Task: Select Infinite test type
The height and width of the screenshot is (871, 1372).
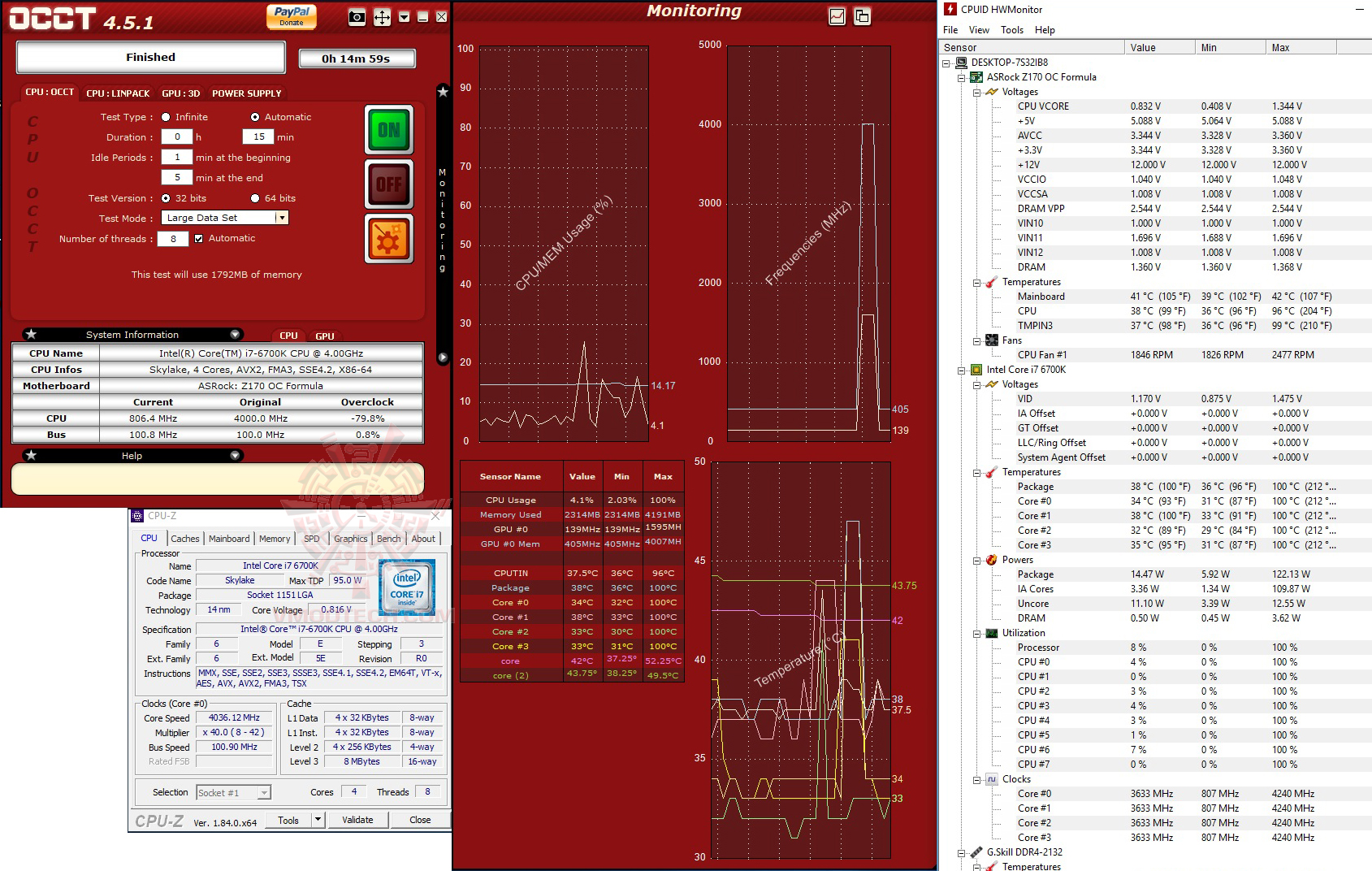Action: [166, 117]
